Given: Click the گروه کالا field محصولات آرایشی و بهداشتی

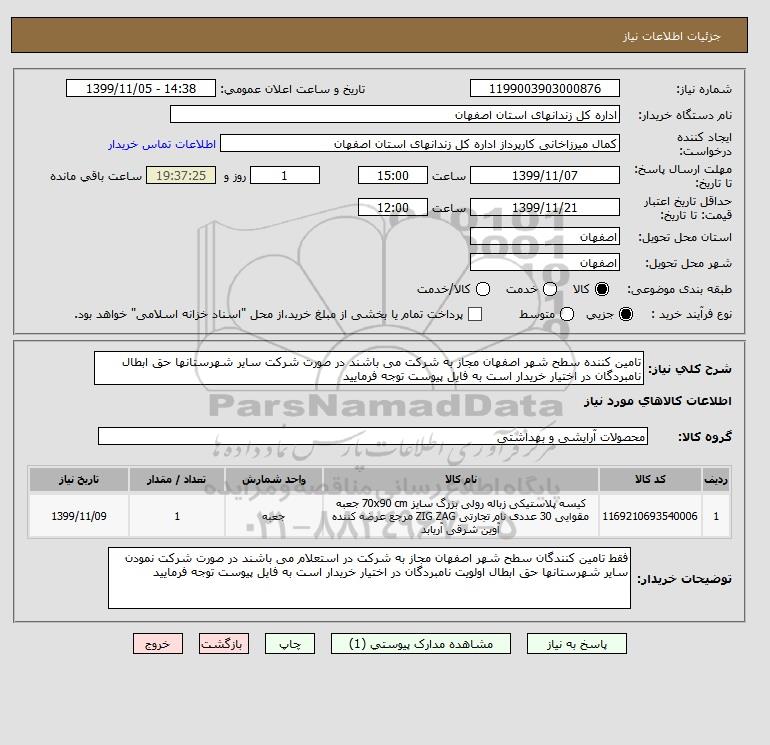Looking at the screenshot, I should 373,437.
